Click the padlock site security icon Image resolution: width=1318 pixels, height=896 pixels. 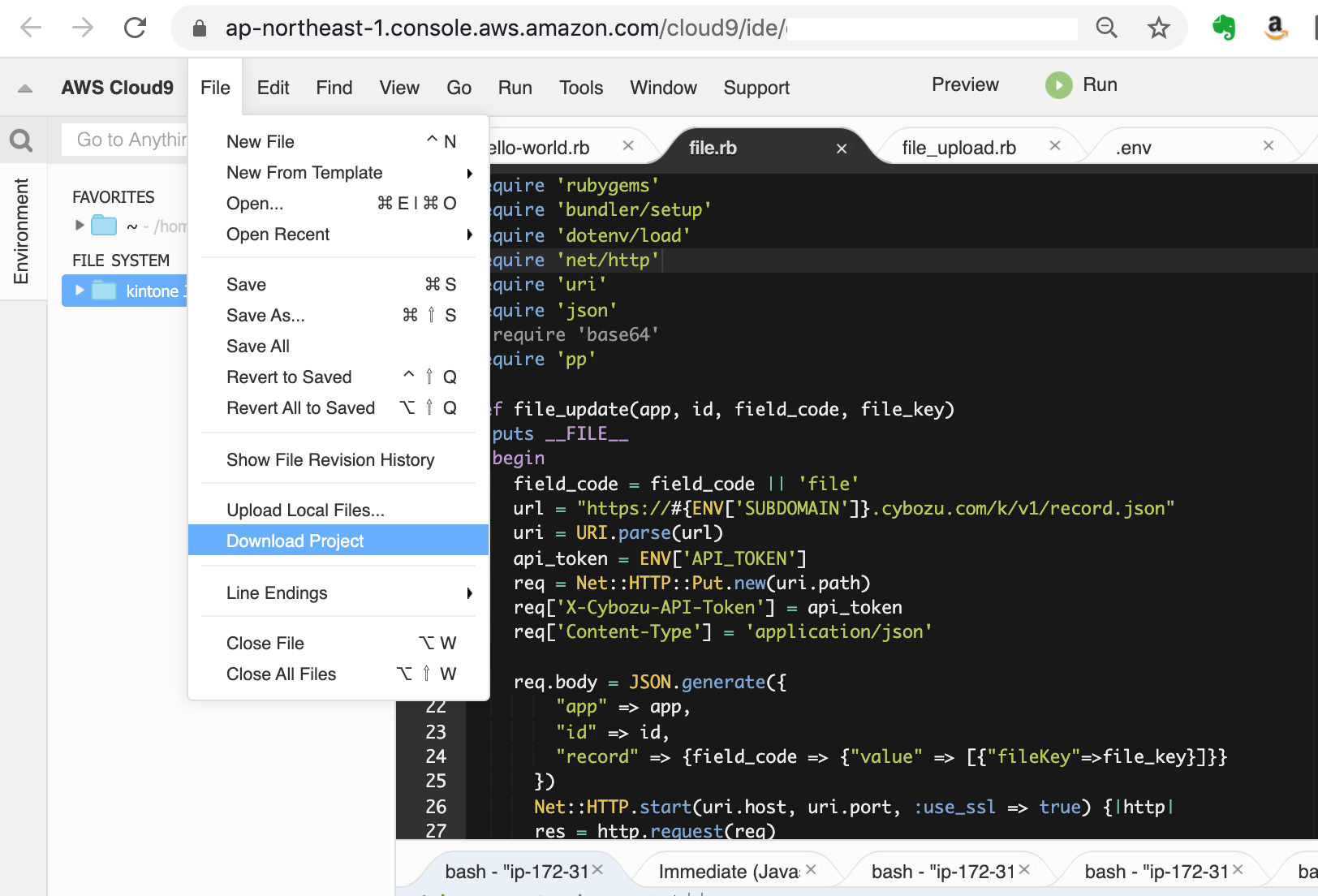[200, 28]
